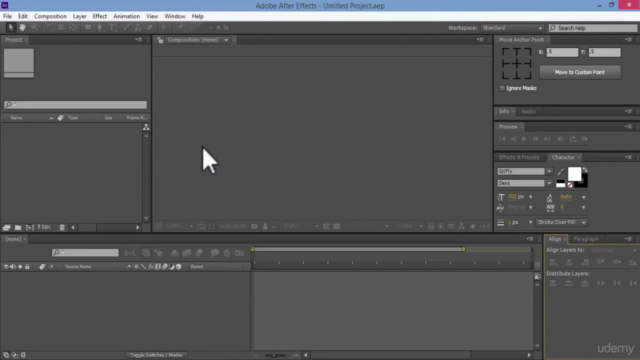Image resolution: width=640 pixels, height=360 pixels.
Task: Select the Clone Stamp tool
Action: (x=138, y=27)
